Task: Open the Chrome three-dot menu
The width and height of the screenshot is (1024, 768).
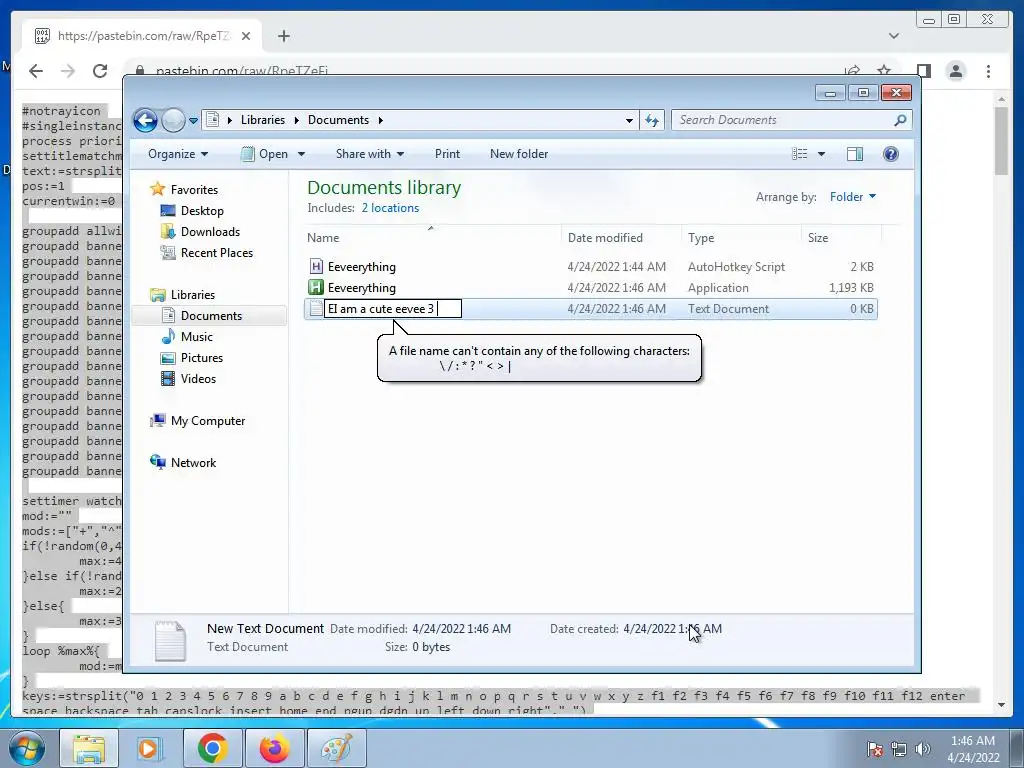Action: pyautogui.click(x=988, y=71)
